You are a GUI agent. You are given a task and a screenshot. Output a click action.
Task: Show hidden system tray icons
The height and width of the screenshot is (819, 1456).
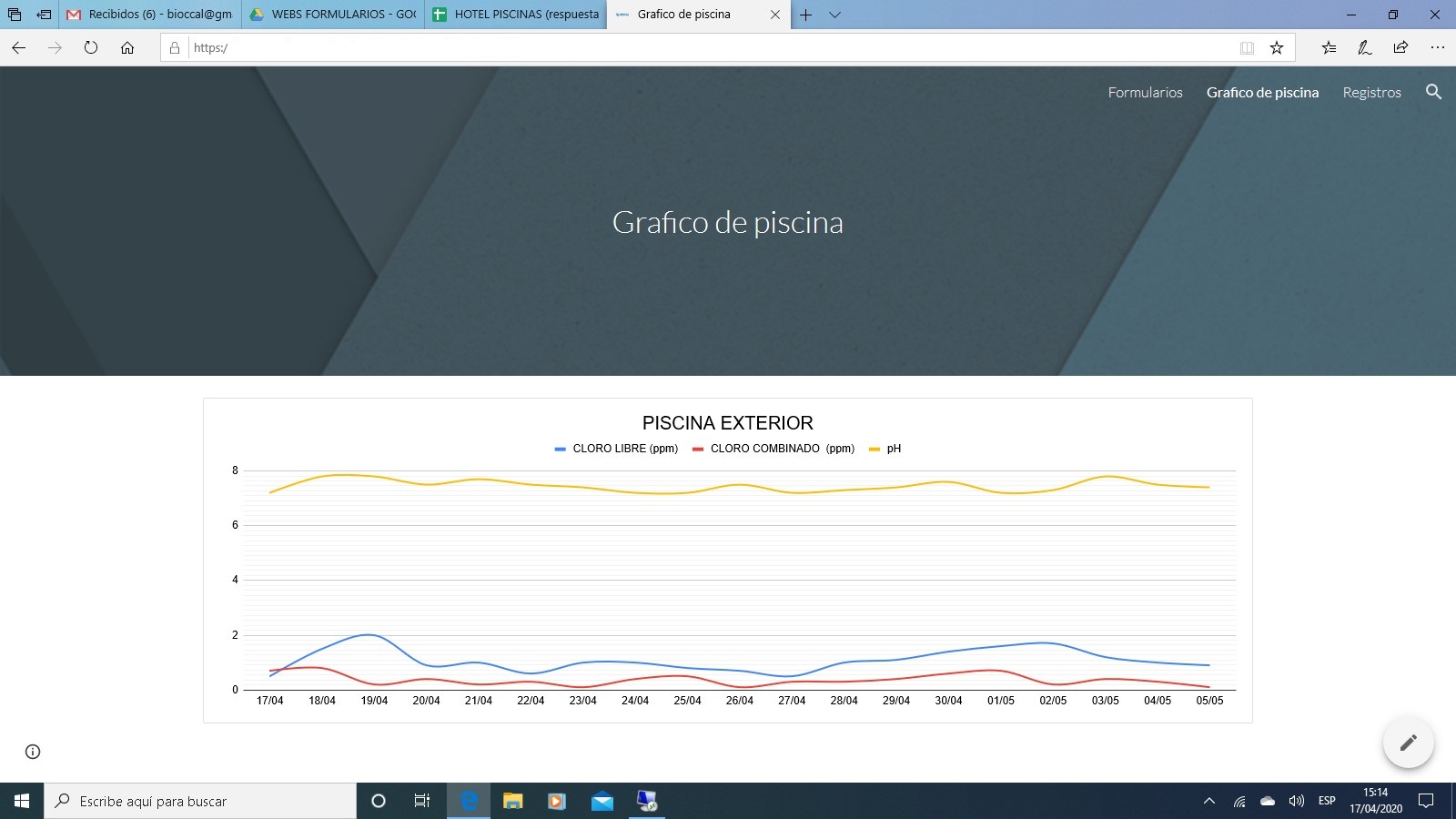[1209, 801]
